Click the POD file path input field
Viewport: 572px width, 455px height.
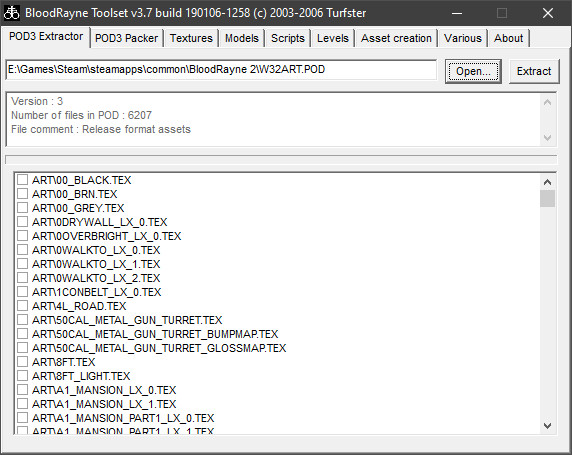[221, 70]
